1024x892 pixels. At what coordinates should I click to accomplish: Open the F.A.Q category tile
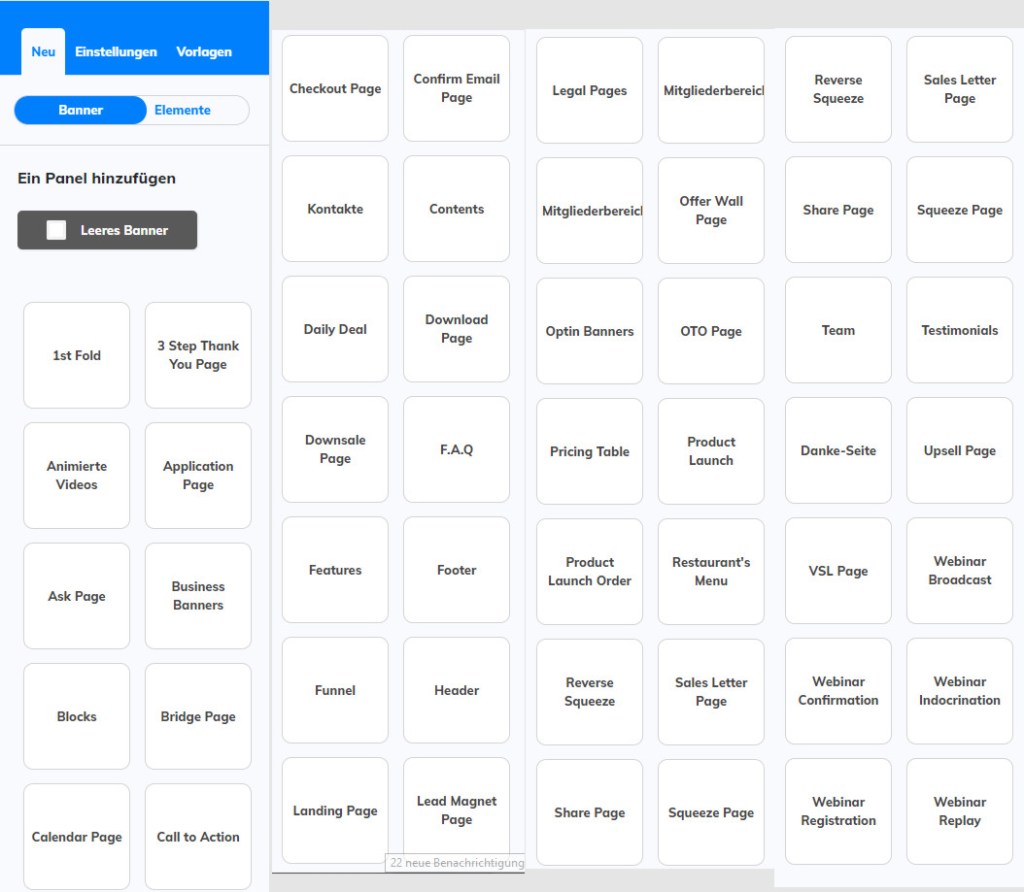coord(456,449)
